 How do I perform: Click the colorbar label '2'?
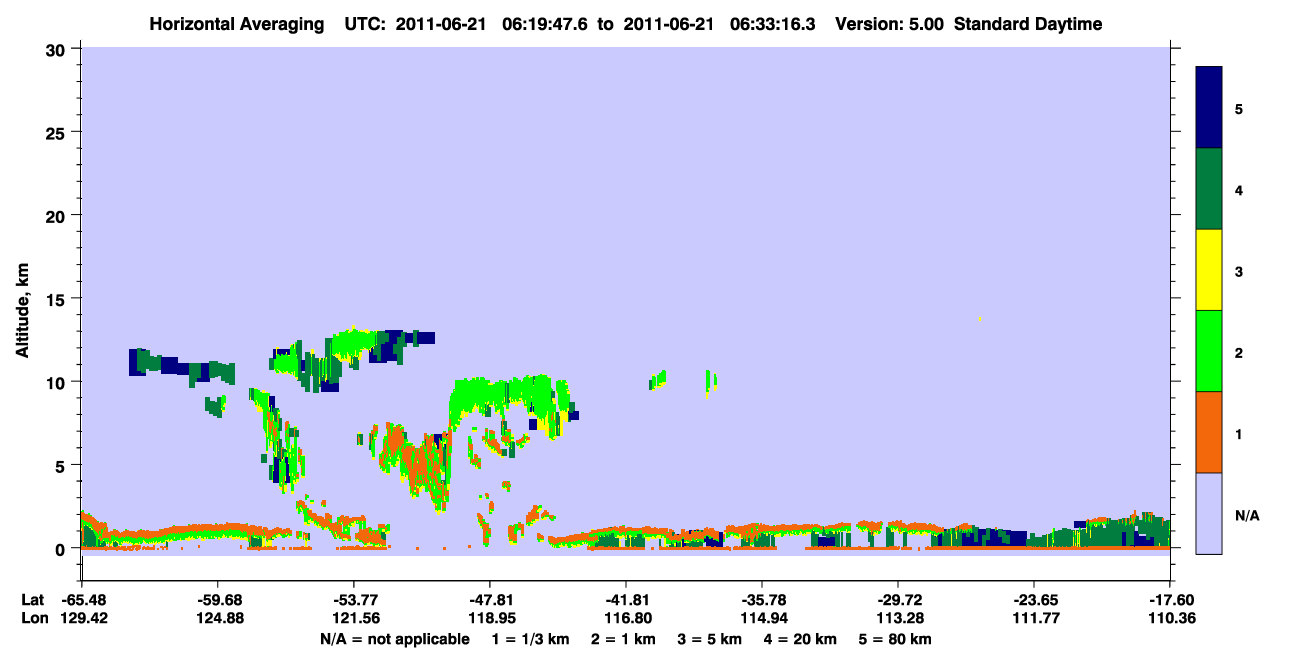pos(1238,352)
